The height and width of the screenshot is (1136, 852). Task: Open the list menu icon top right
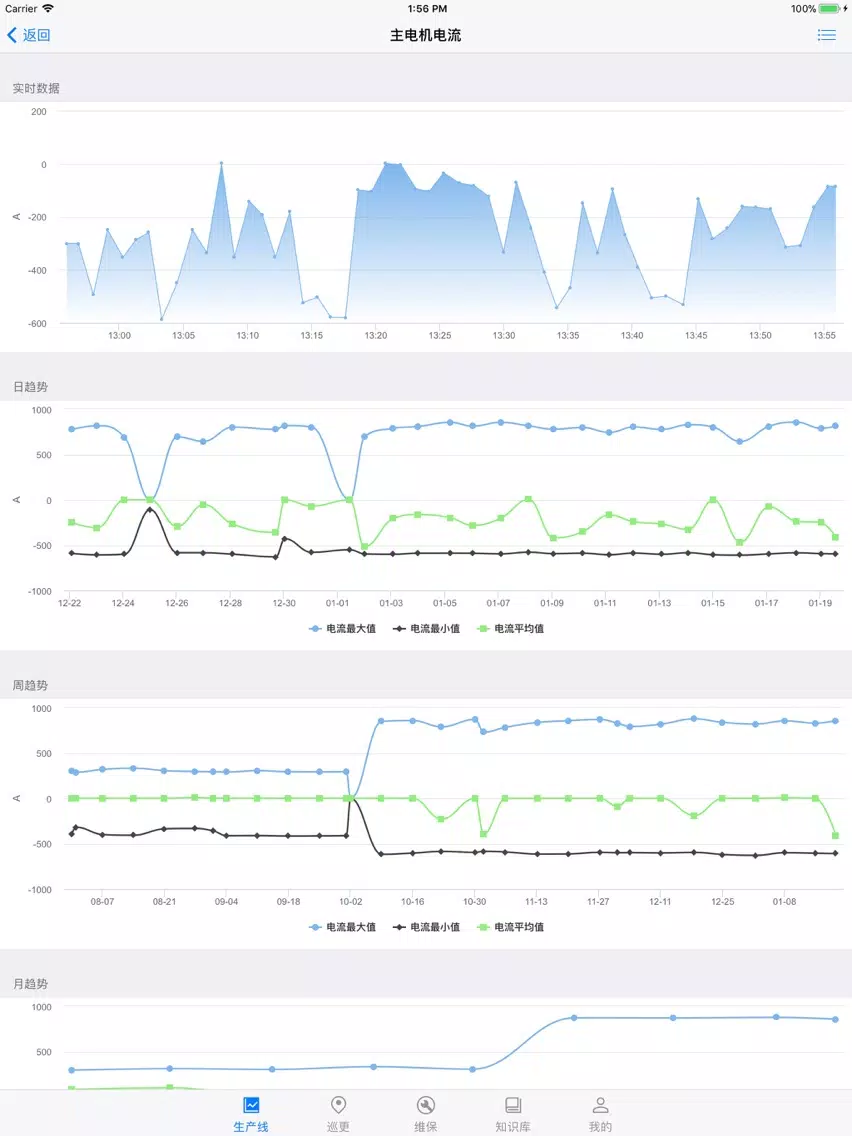[x=827, y=35]
